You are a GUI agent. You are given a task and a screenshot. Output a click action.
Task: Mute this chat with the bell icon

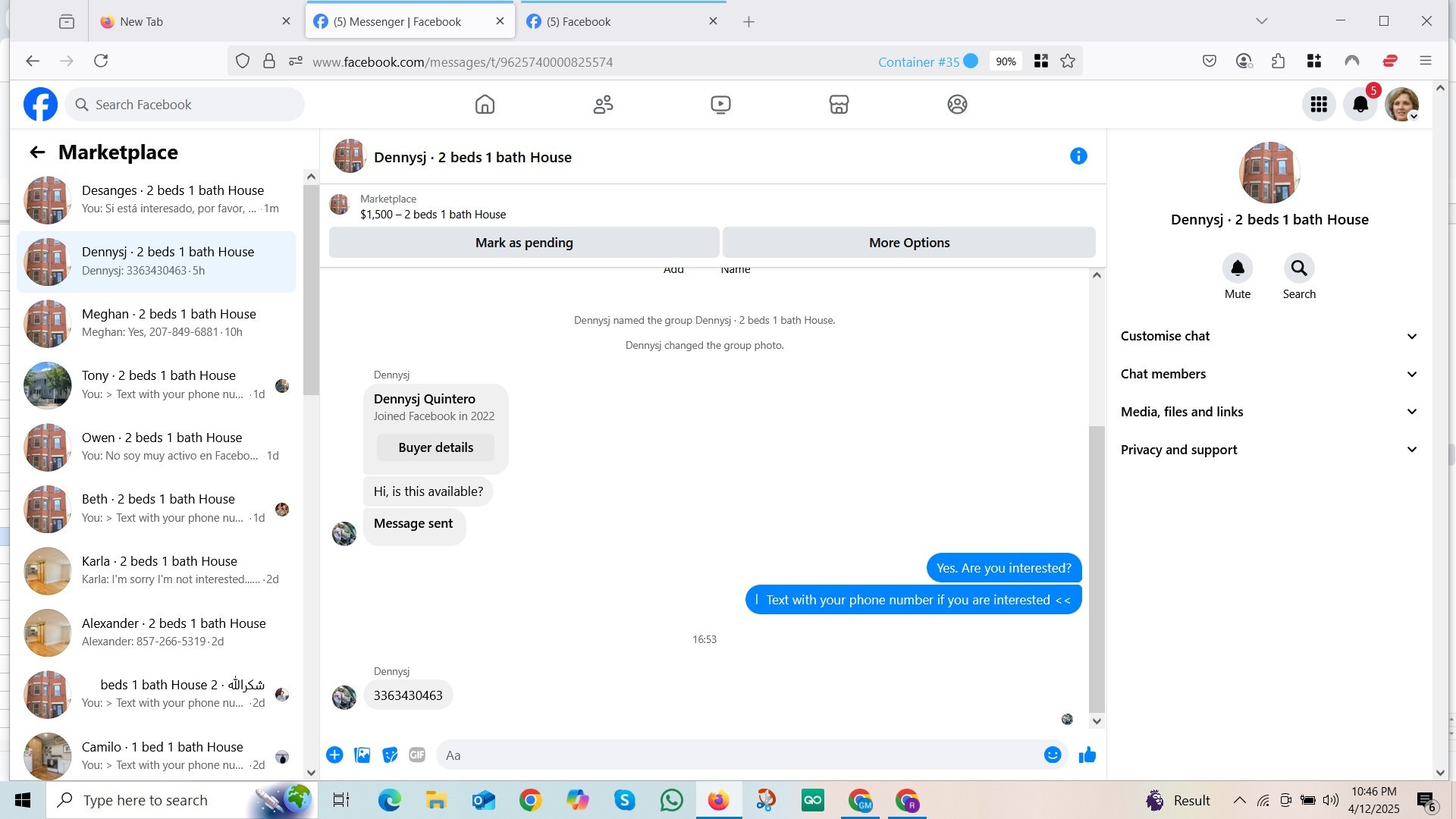1238,268
